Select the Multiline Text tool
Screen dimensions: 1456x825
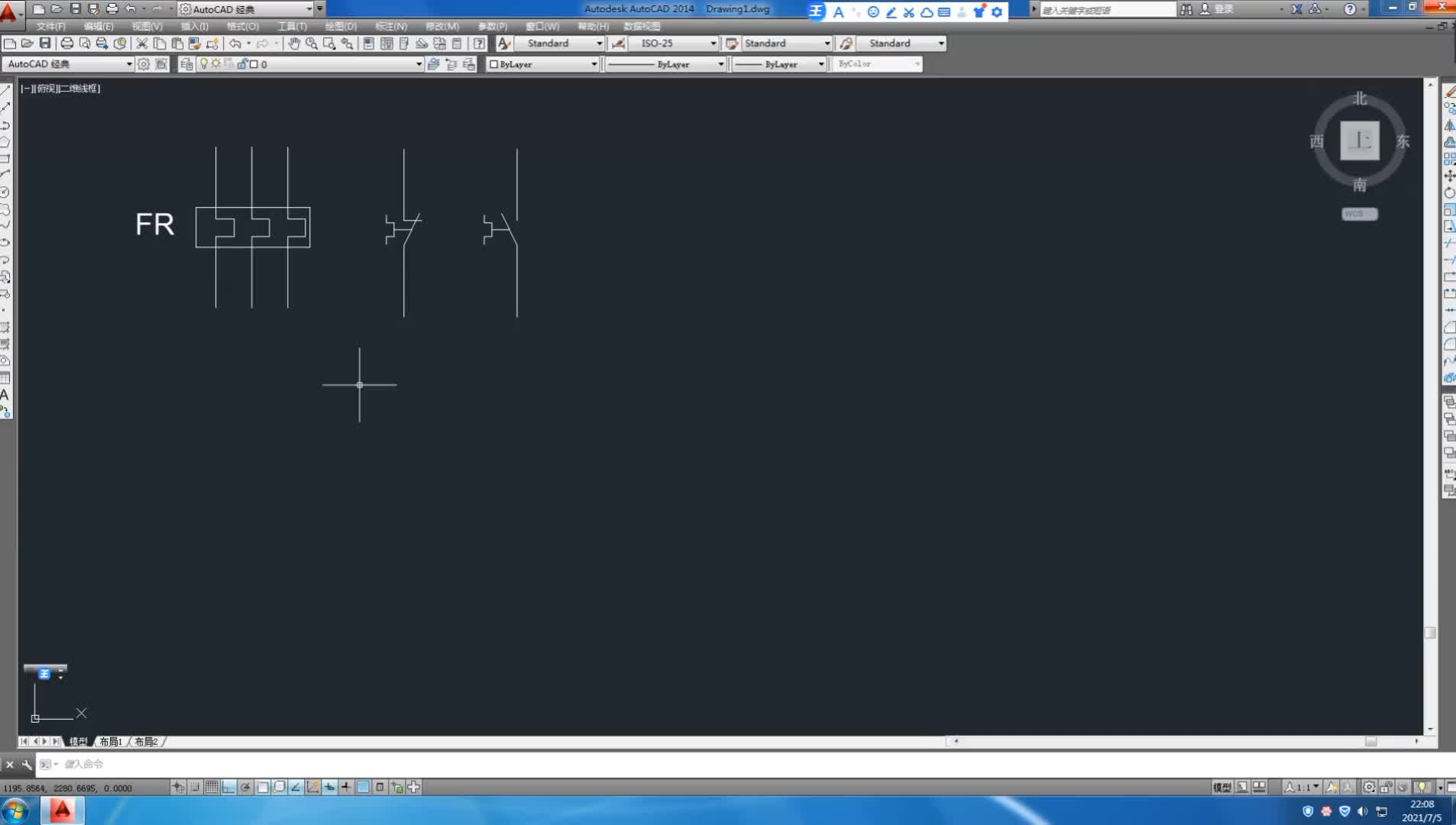point(5,395)
